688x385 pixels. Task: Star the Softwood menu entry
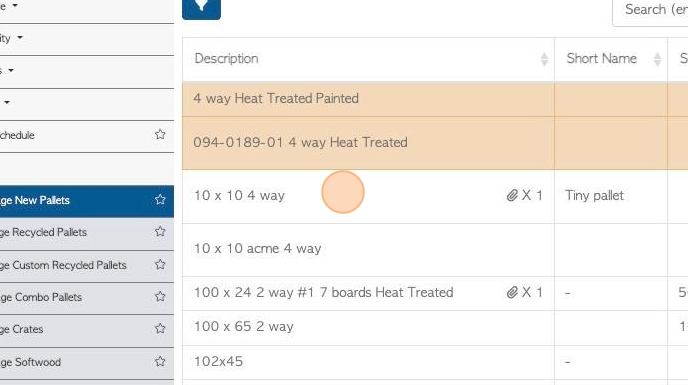click(x=160, y=362)
